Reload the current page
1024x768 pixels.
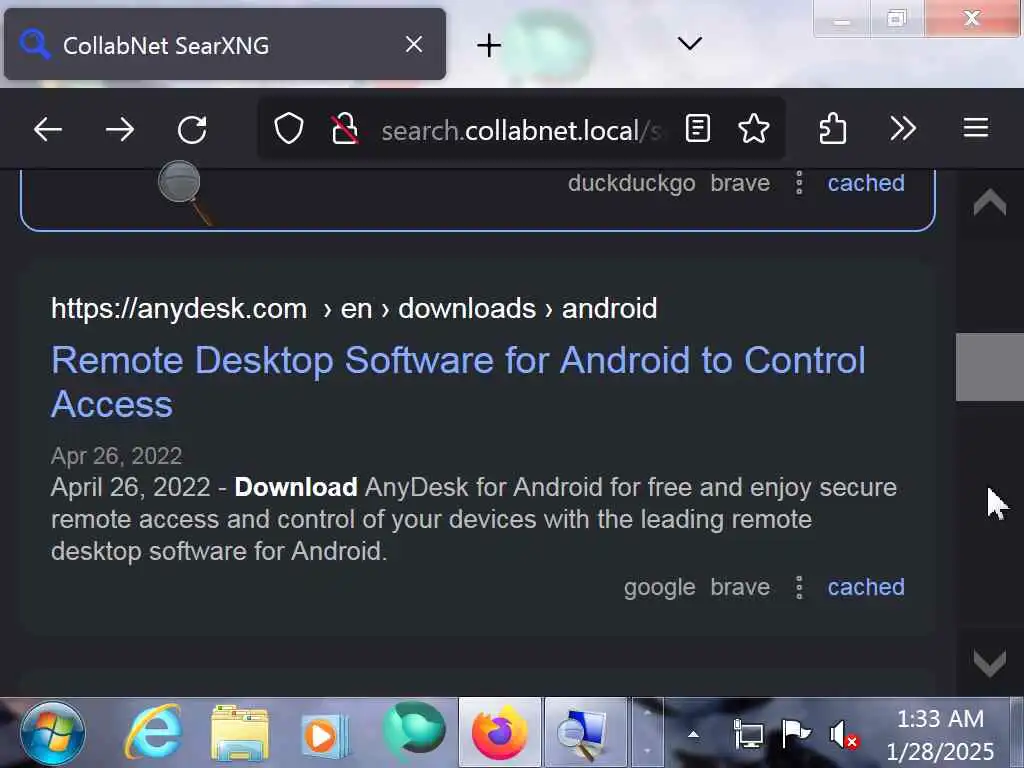click(192, 129)
